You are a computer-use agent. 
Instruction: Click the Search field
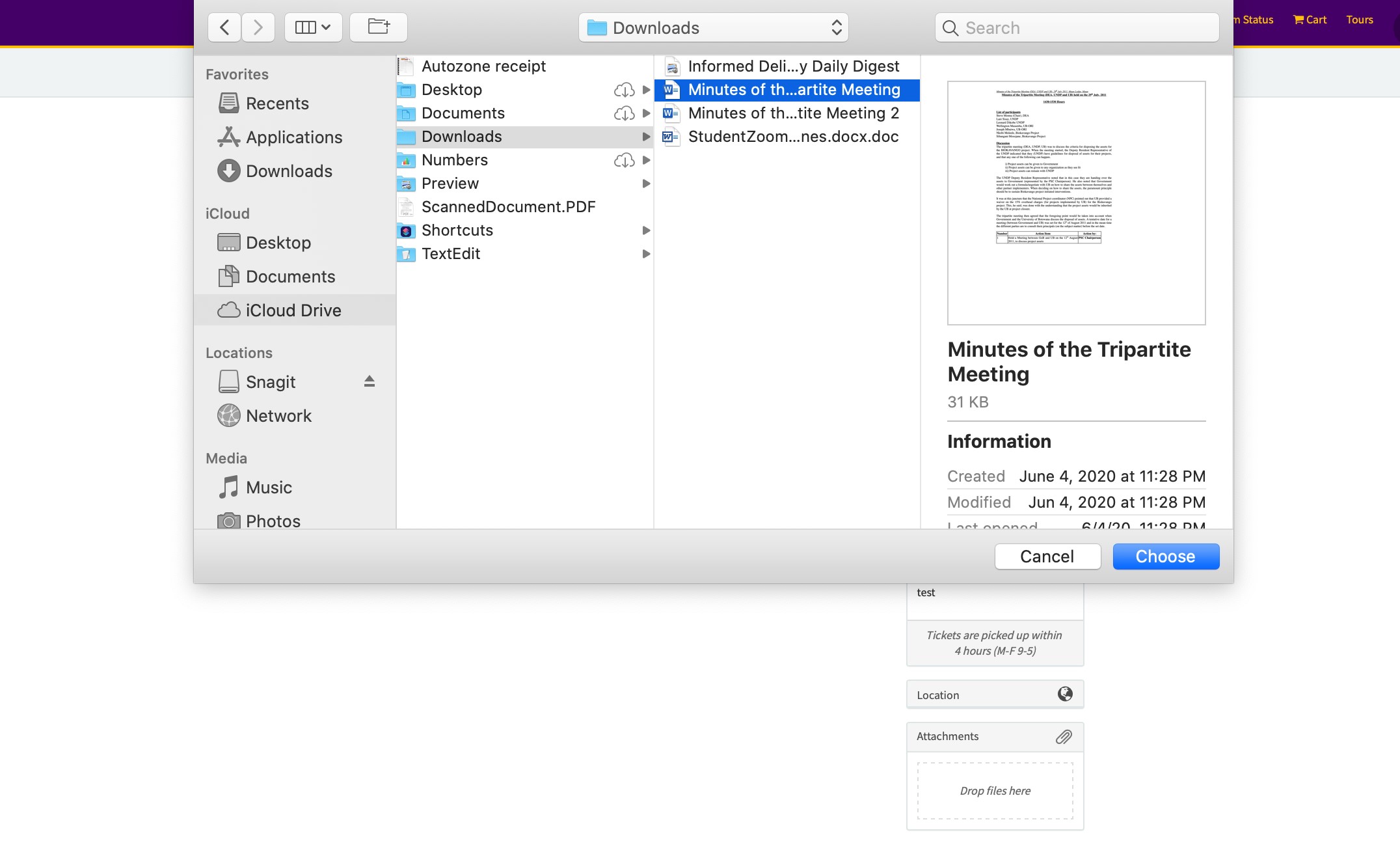click(1077, 27)
